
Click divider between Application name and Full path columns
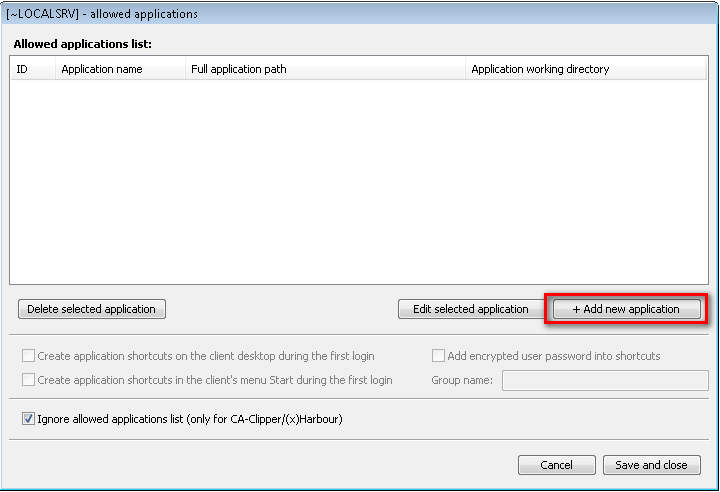(185, 69)
